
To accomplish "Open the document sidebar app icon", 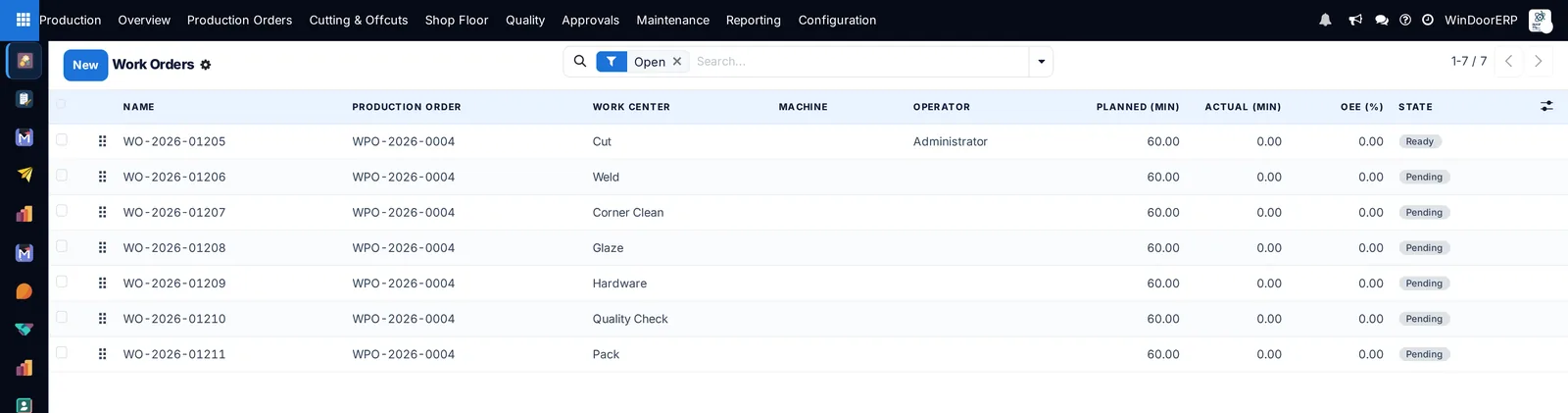I will coord(24,99).
